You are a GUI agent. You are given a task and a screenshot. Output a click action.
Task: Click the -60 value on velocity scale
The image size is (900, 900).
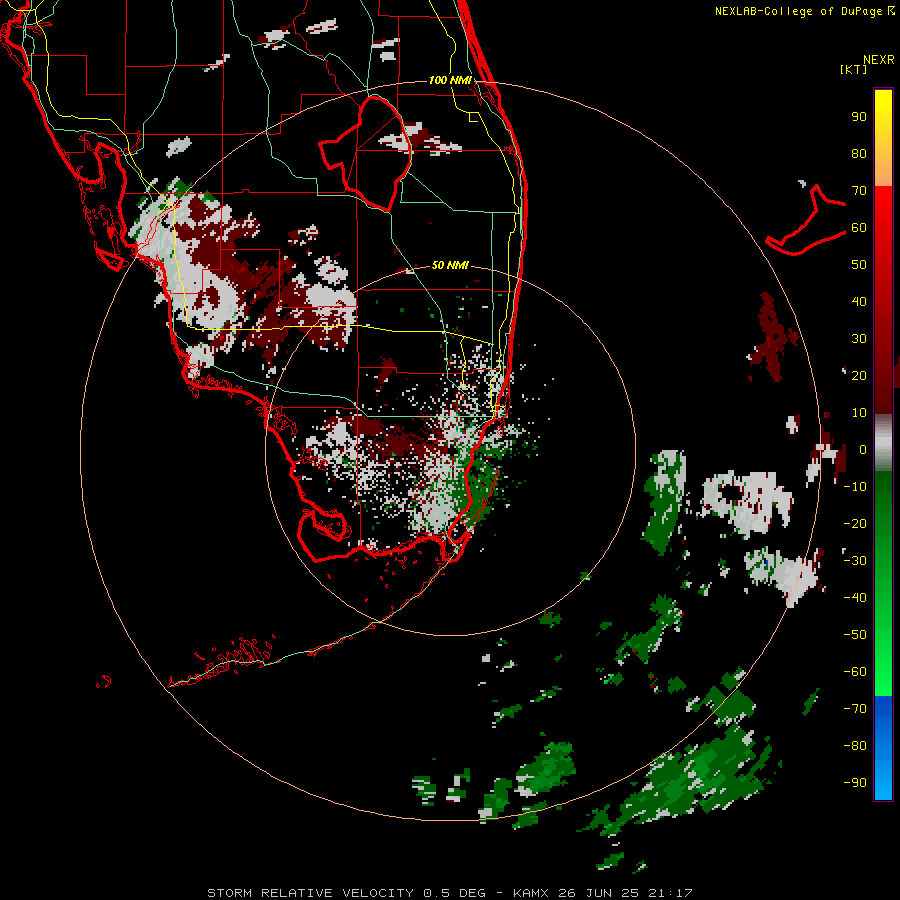855,672
